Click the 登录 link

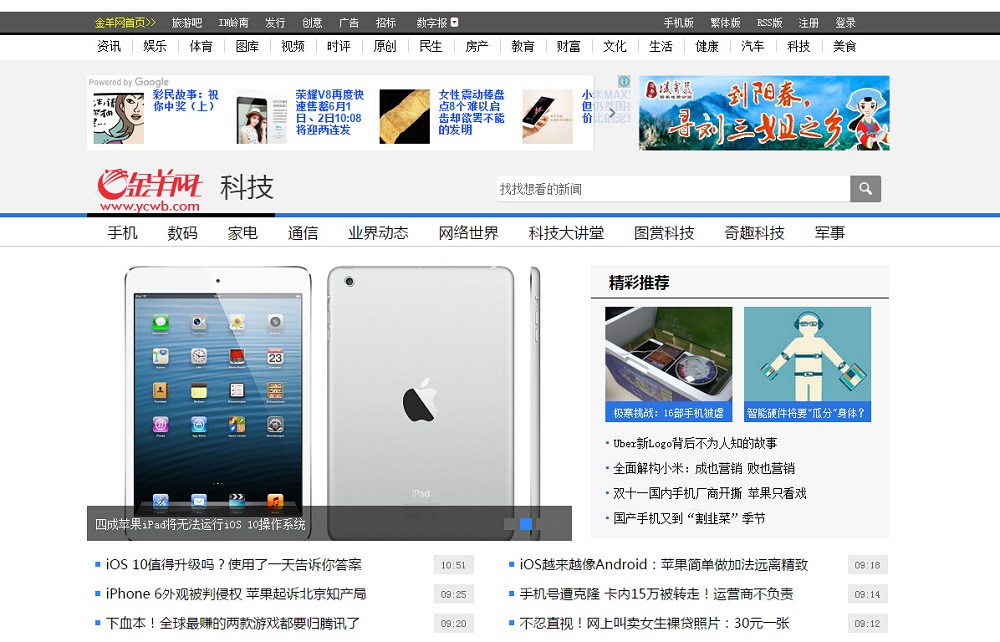845,23
